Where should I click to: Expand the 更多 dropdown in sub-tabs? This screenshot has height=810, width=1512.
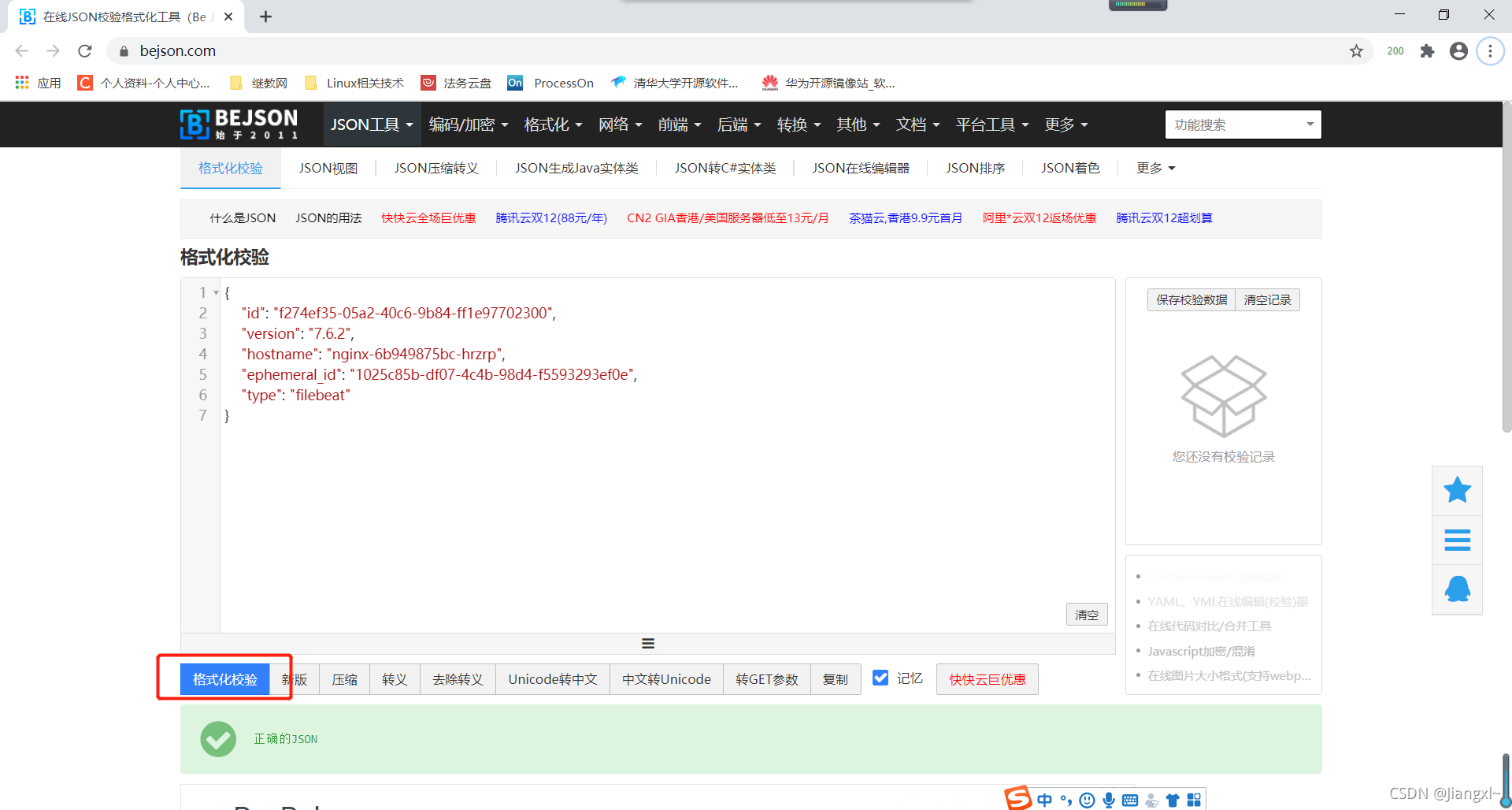click(1155, 168)
